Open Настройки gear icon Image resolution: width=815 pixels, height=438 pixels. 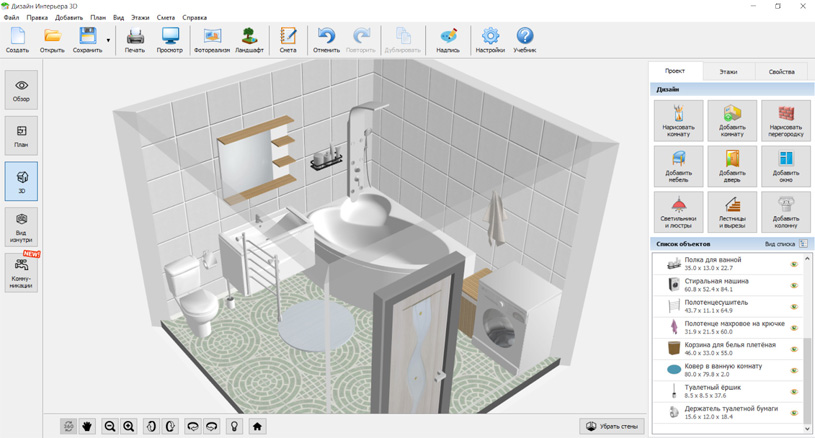click(490, 39)
